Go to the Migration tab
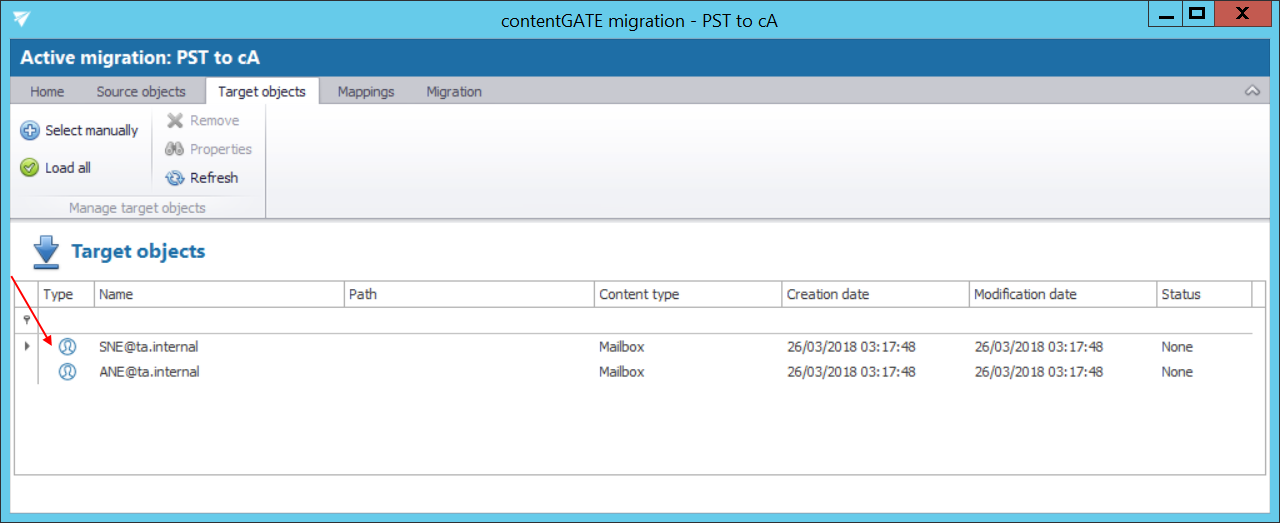 (x=454, y=92)
